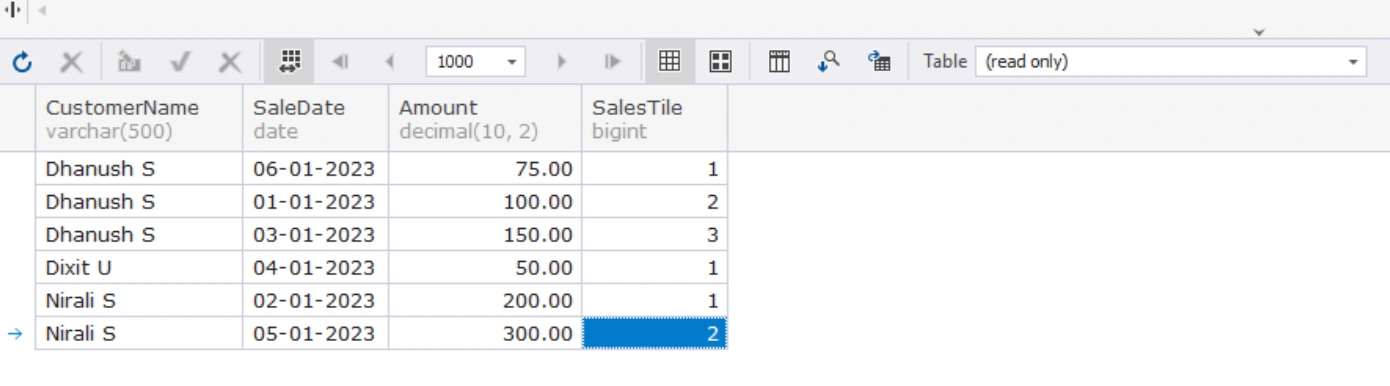Select SalesTile value 3 cell
Screen dimensions: 1390x386
(x=655, y=235)
